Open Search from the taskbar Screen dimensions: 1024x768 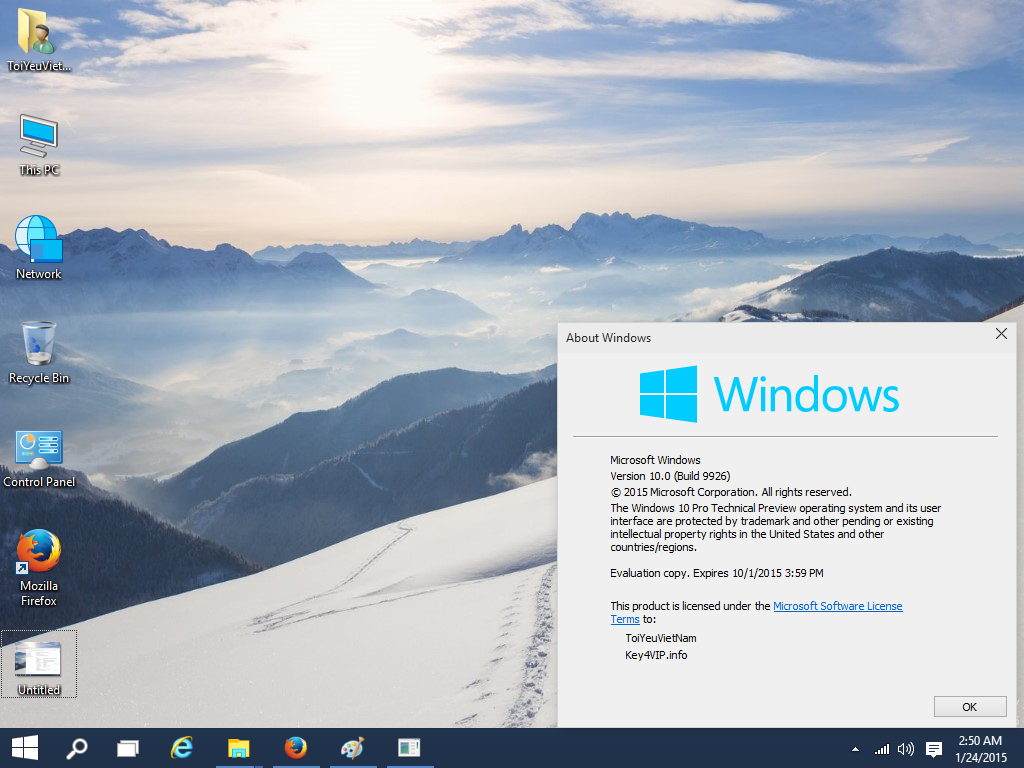tap(77, 748)
